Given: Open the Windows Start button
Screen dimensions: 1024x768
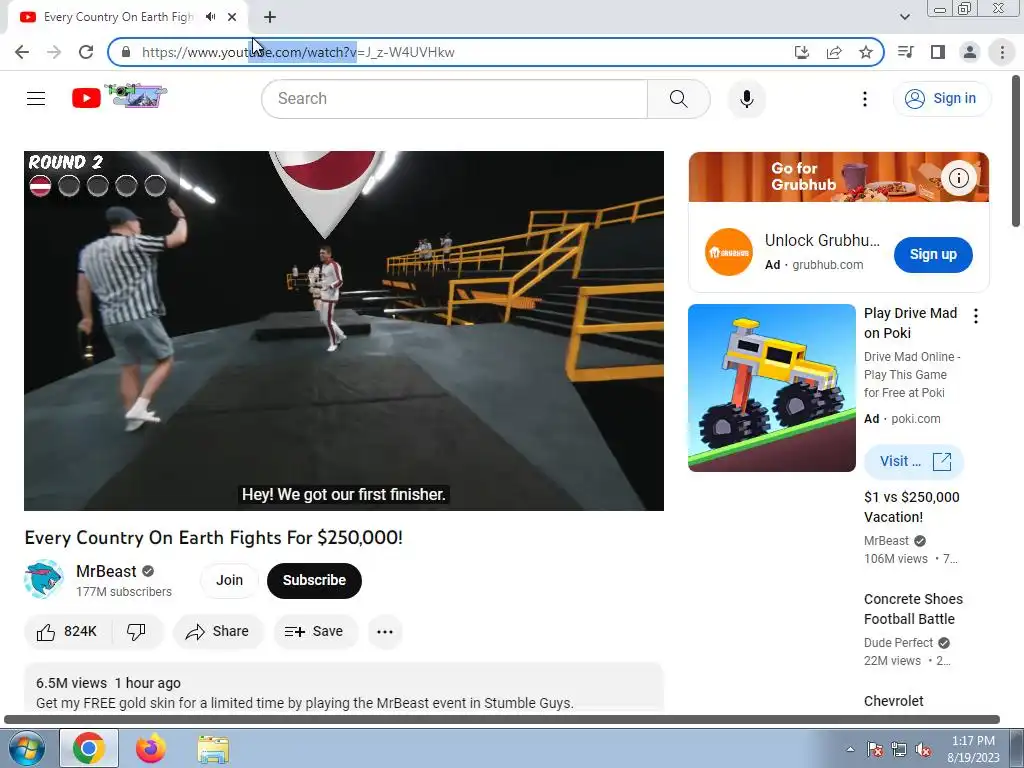Looking at the screenshot, I should click(26, 748).
